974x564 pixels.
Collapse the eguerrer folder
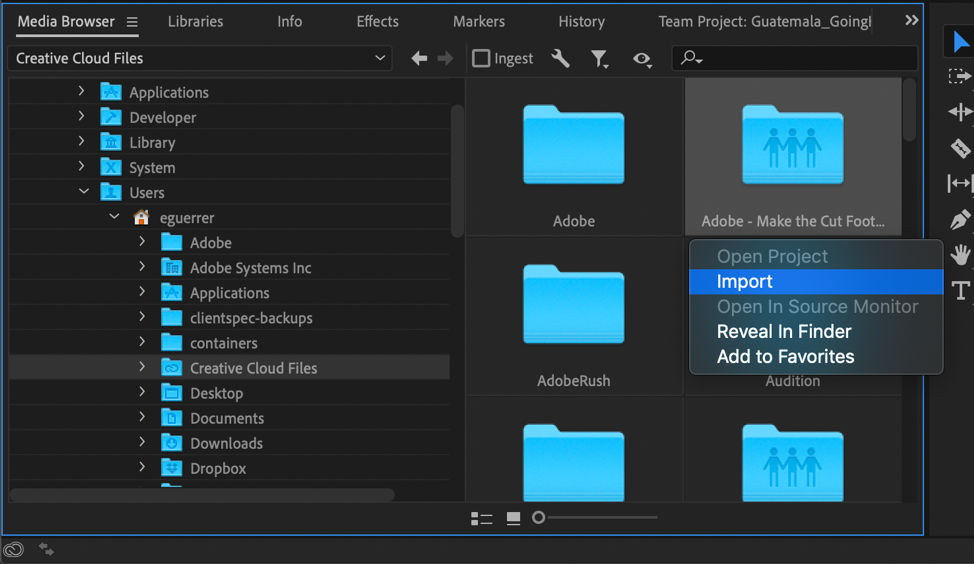coord(114,216)
